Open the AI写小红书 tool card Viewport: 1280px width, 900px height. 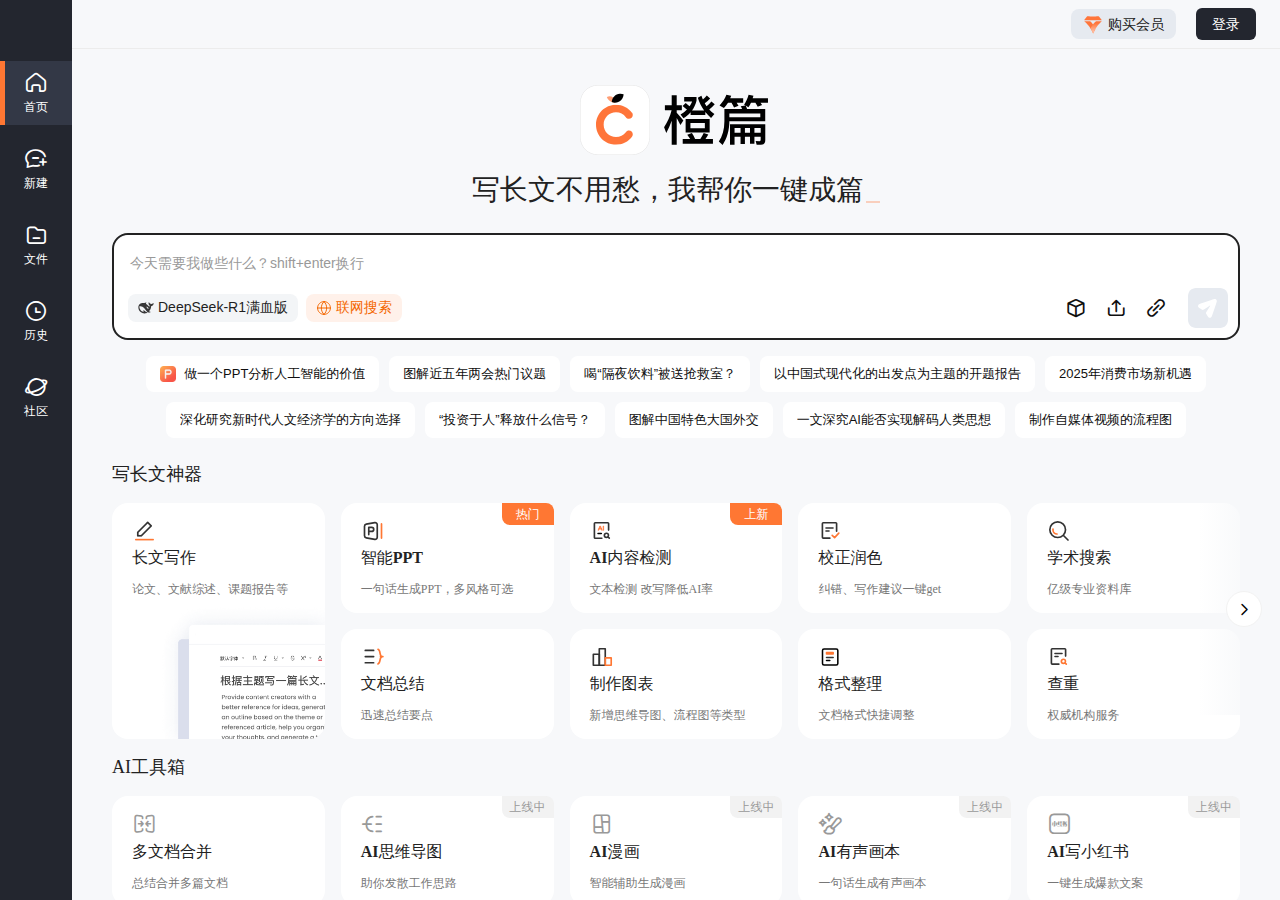[1133, 848]
